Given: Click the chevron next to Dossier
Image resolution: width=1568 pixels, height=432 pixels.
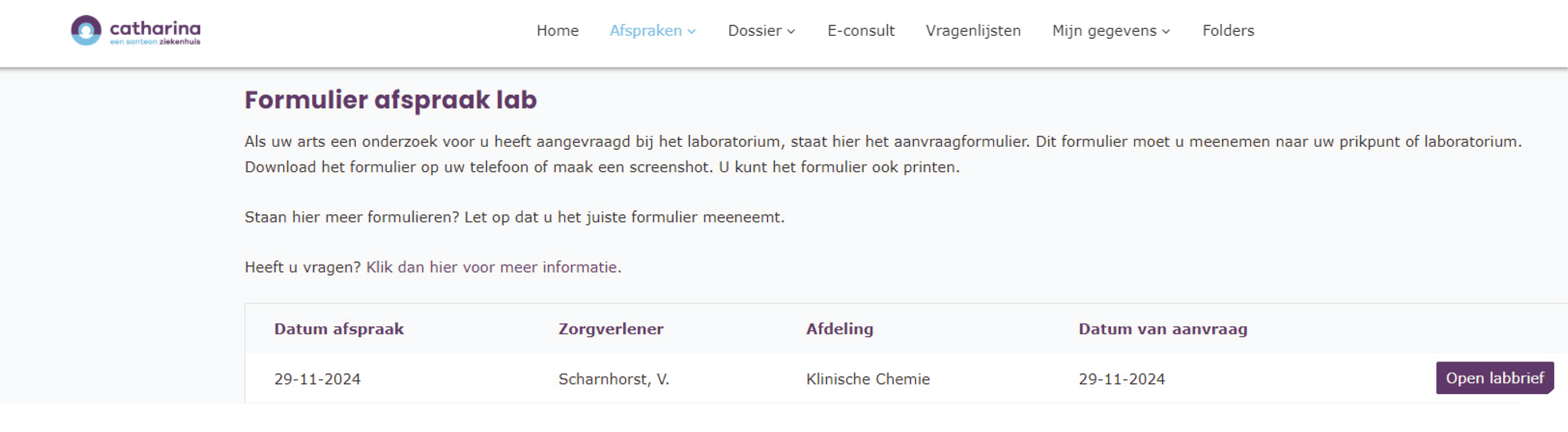Looking at the screenshot, I should click(x=791, y=32).
